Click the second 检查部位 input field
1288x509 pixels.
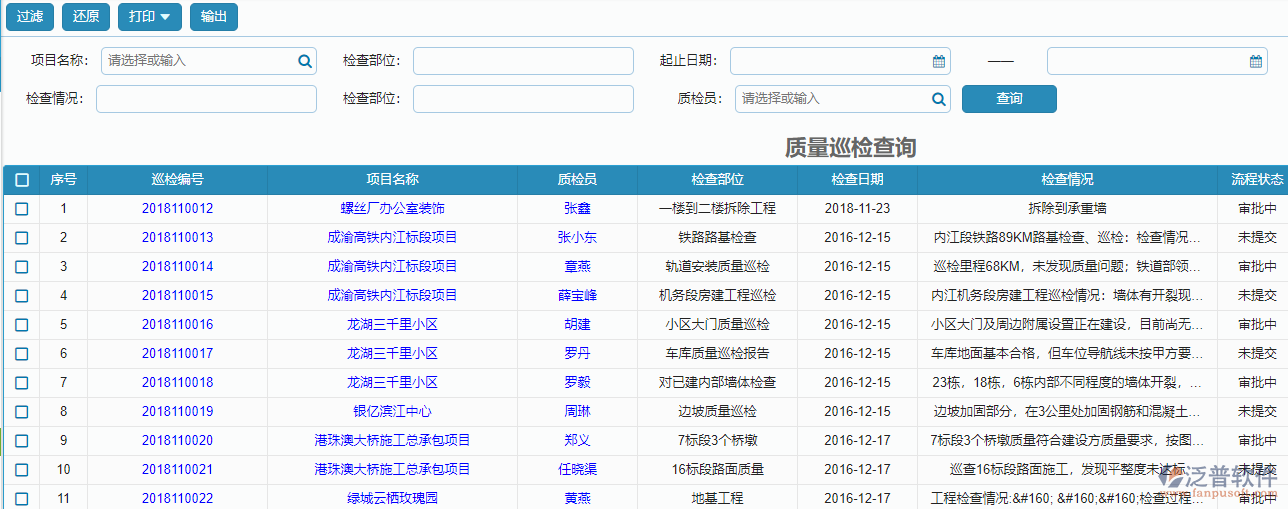point(523,99)
